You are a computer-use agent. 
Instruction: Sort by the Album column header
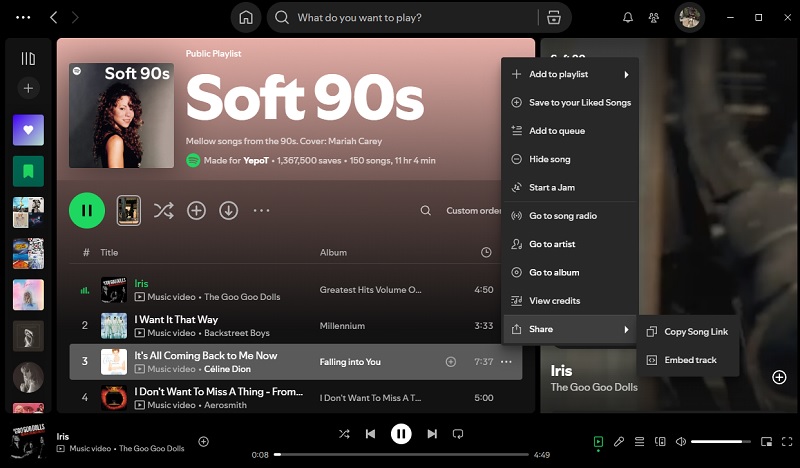[x=333, y=252]
